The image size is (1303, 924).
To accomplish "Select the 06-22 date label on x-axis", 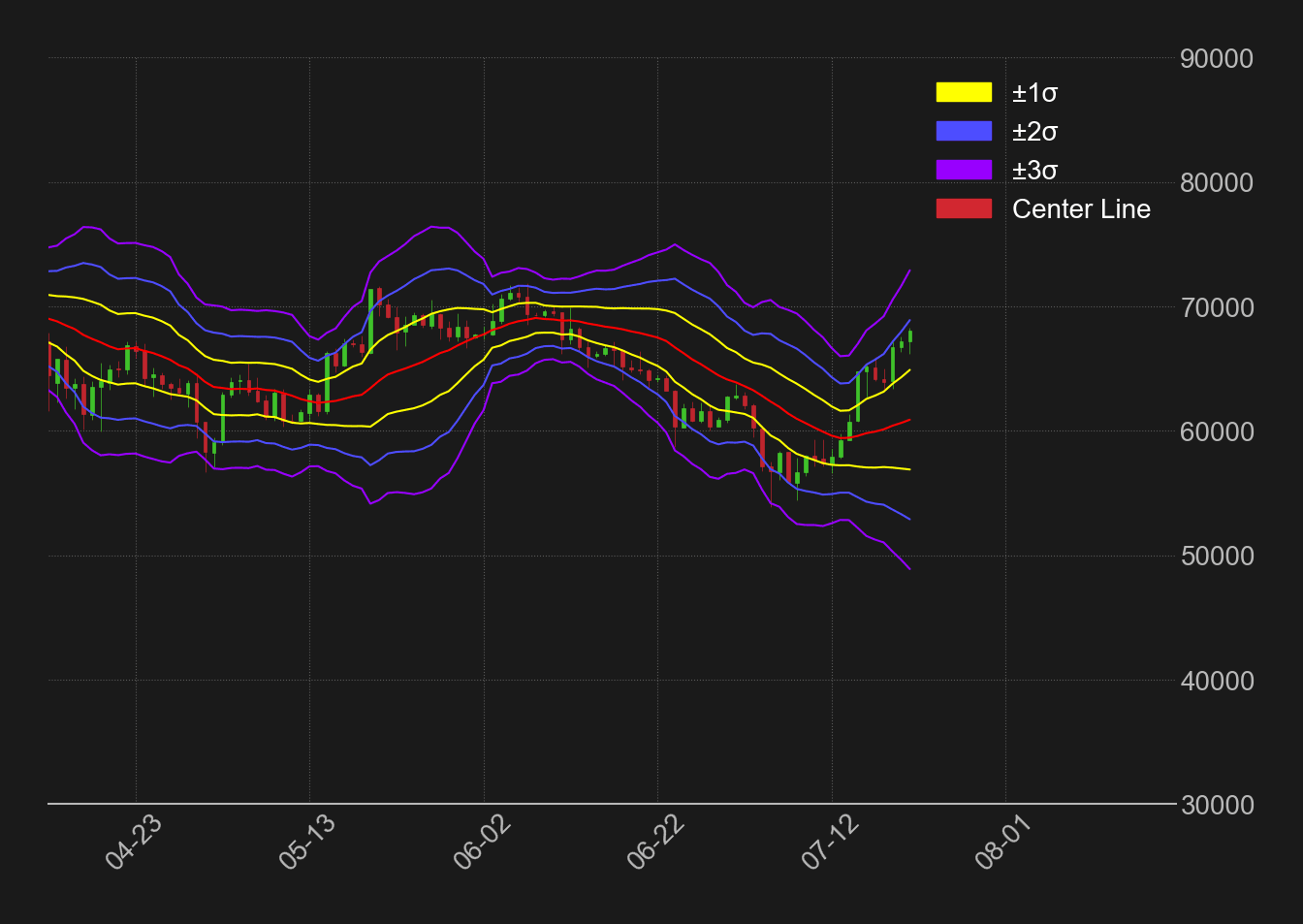I will point(655,842).
